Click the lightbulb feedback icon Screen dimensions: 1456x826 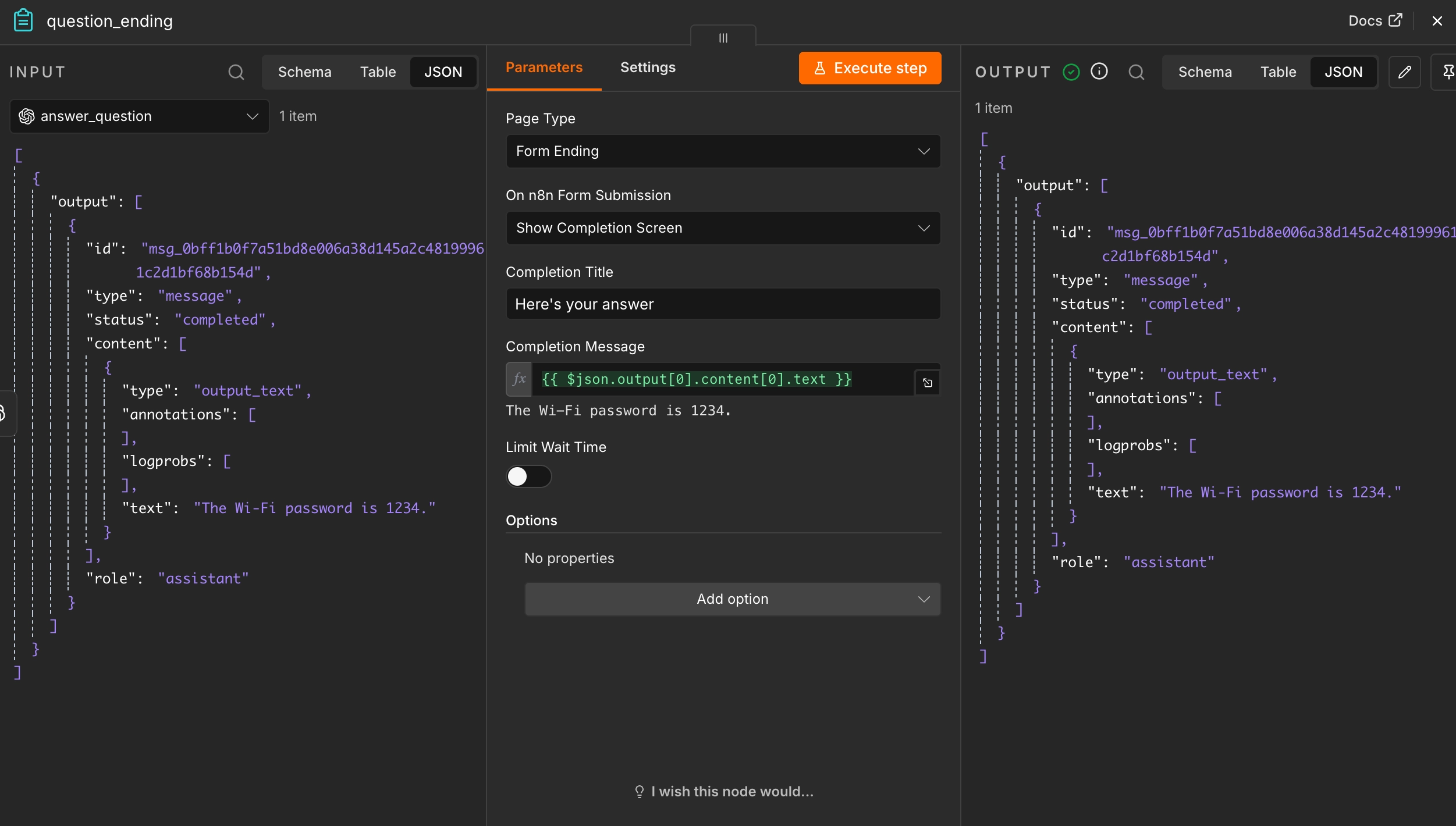(639, 792)
